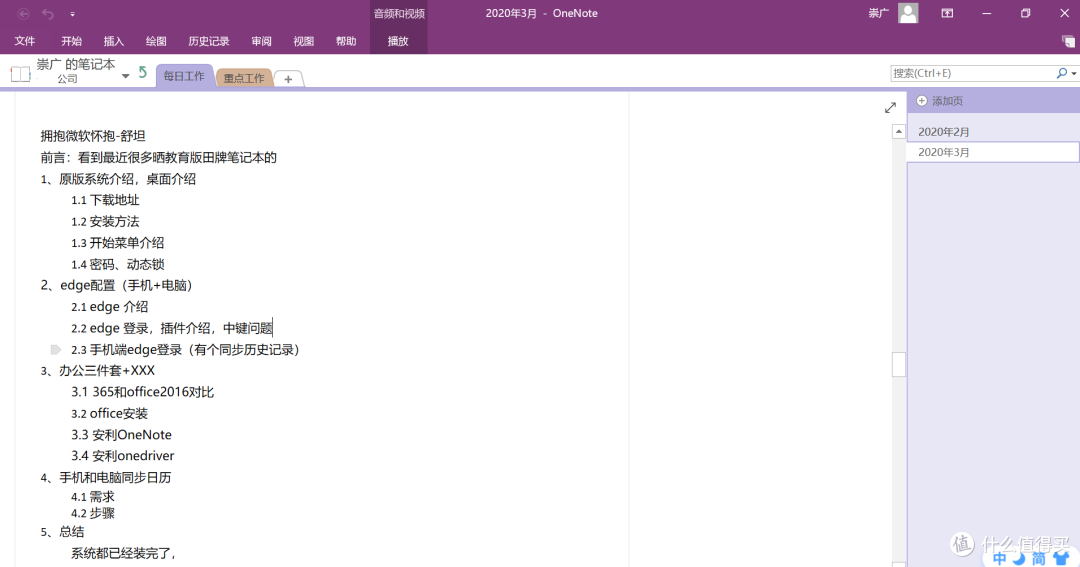Switch to the 播放 ribbon tab

398,41
